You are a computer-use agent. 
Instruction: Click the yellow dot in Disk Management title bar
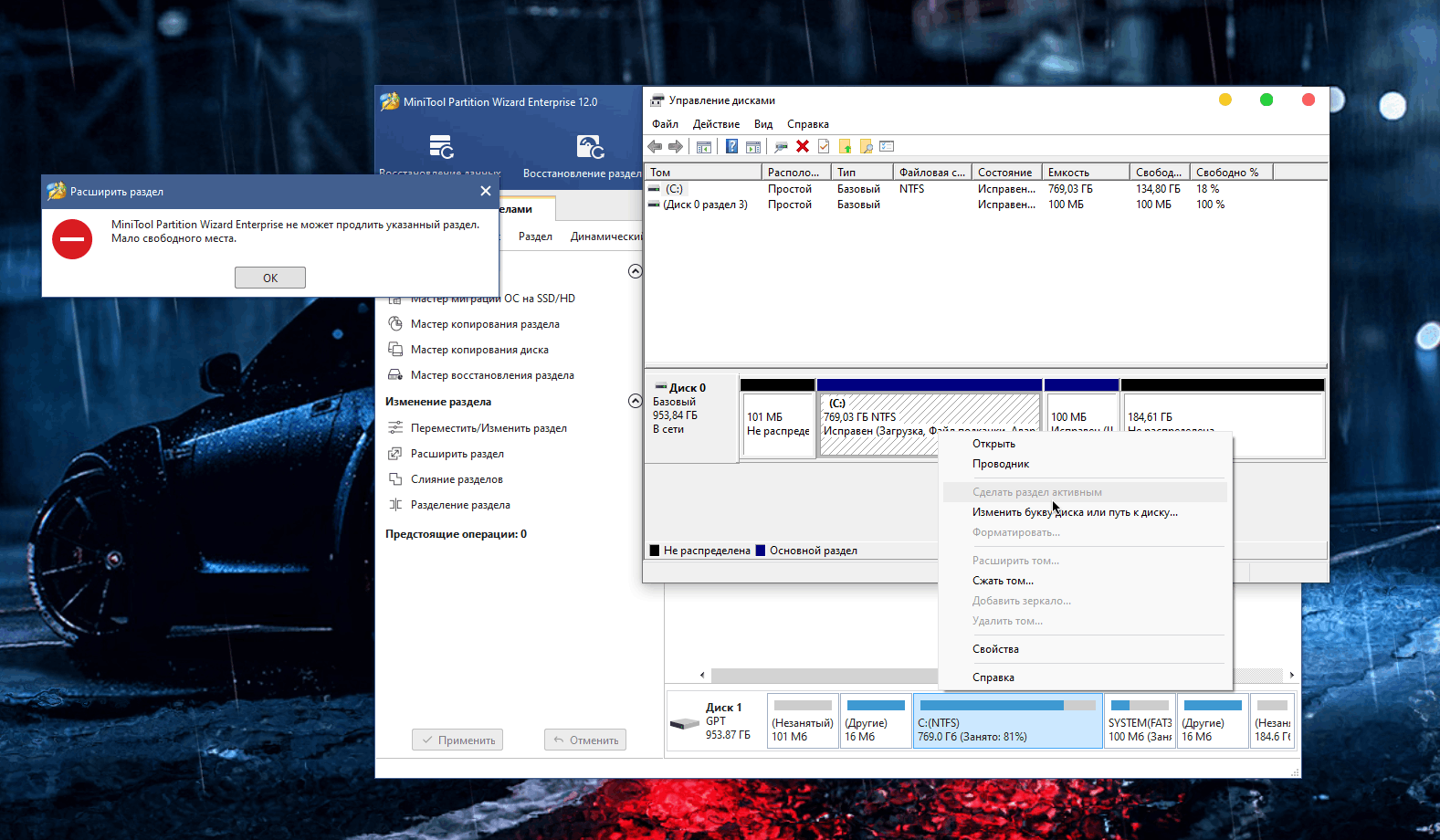click(x=1225, y=100)
